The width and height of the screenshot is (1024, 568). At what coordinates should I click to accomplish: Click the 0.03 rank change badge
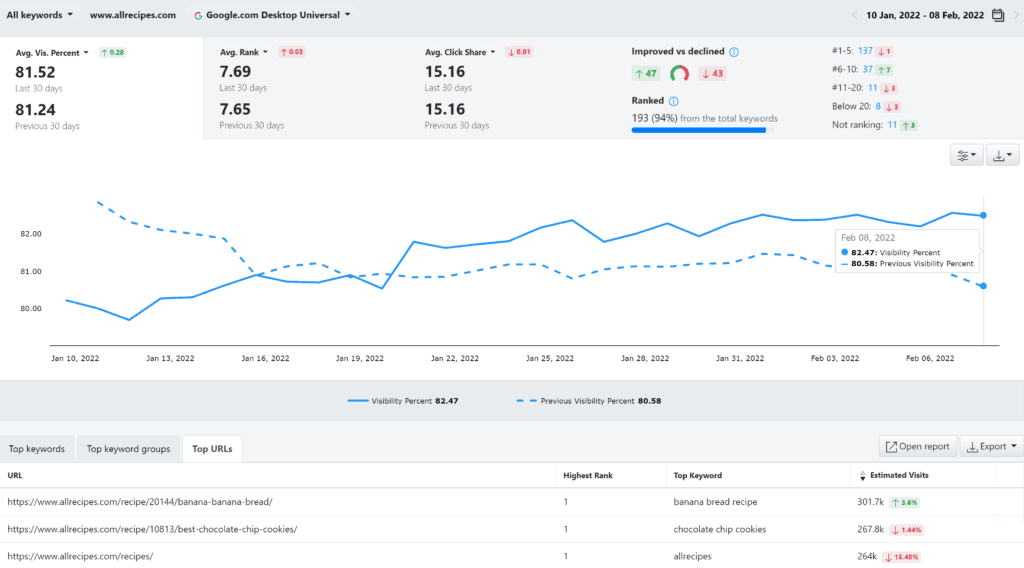tap(291, 52)
